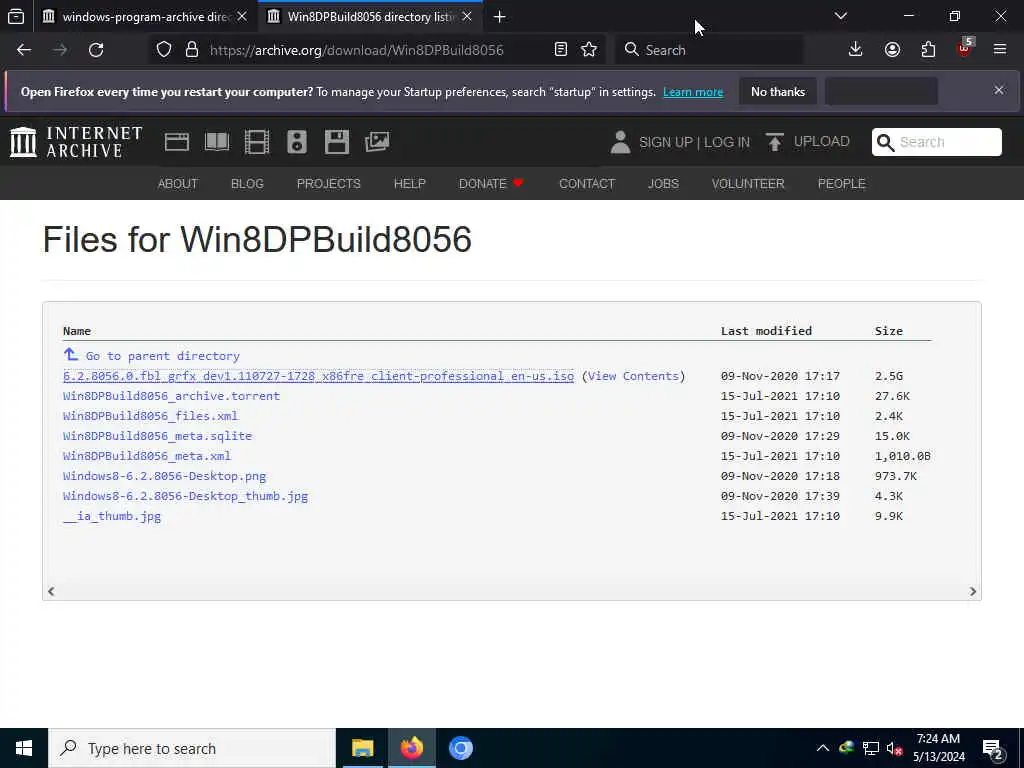Click UPLOAD link
Image resolution: width=1024 pixels, height=768 pixels.
(x=822, y=142)
